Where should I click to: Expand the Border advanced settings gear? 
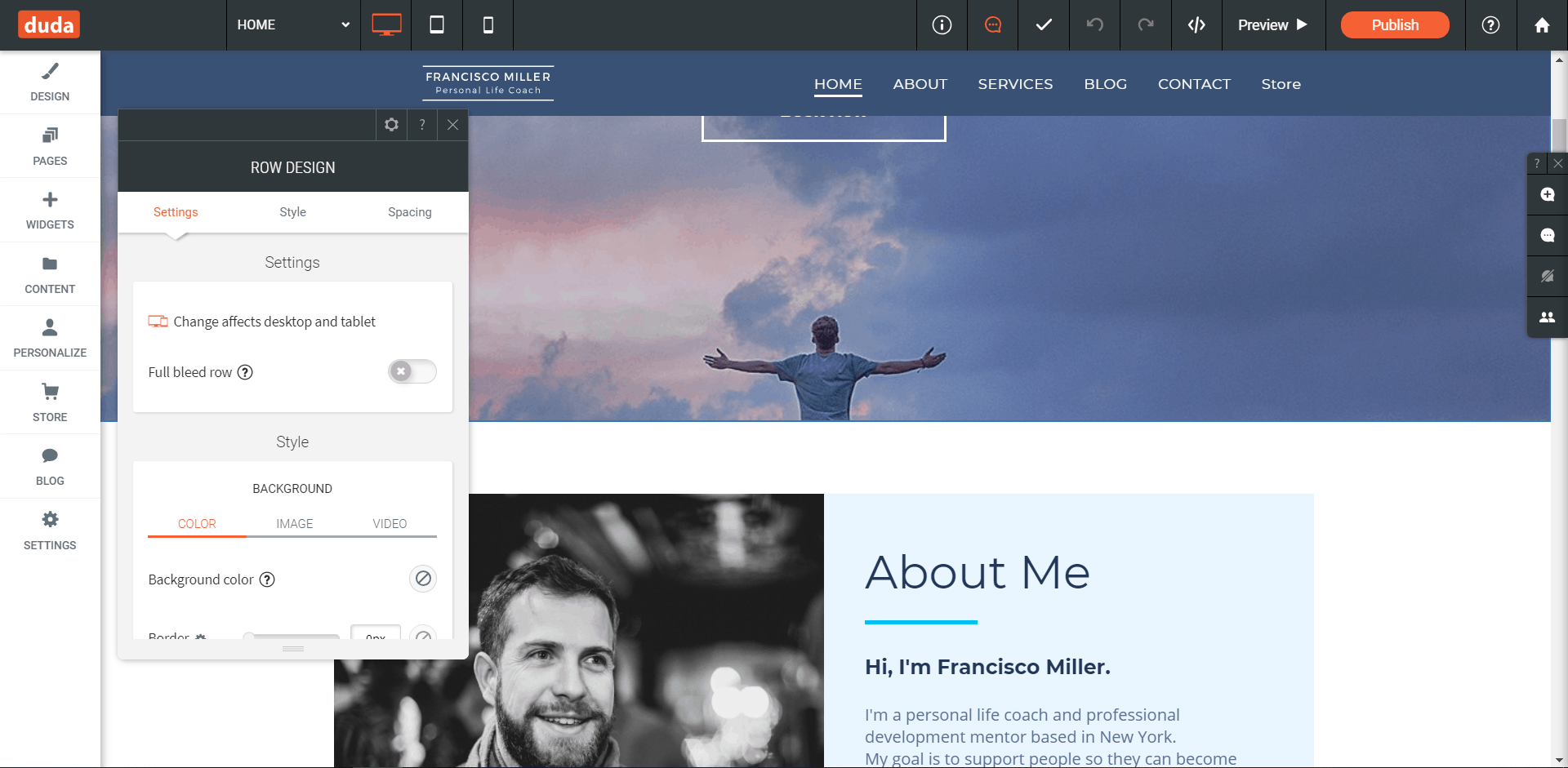[199, 637]
